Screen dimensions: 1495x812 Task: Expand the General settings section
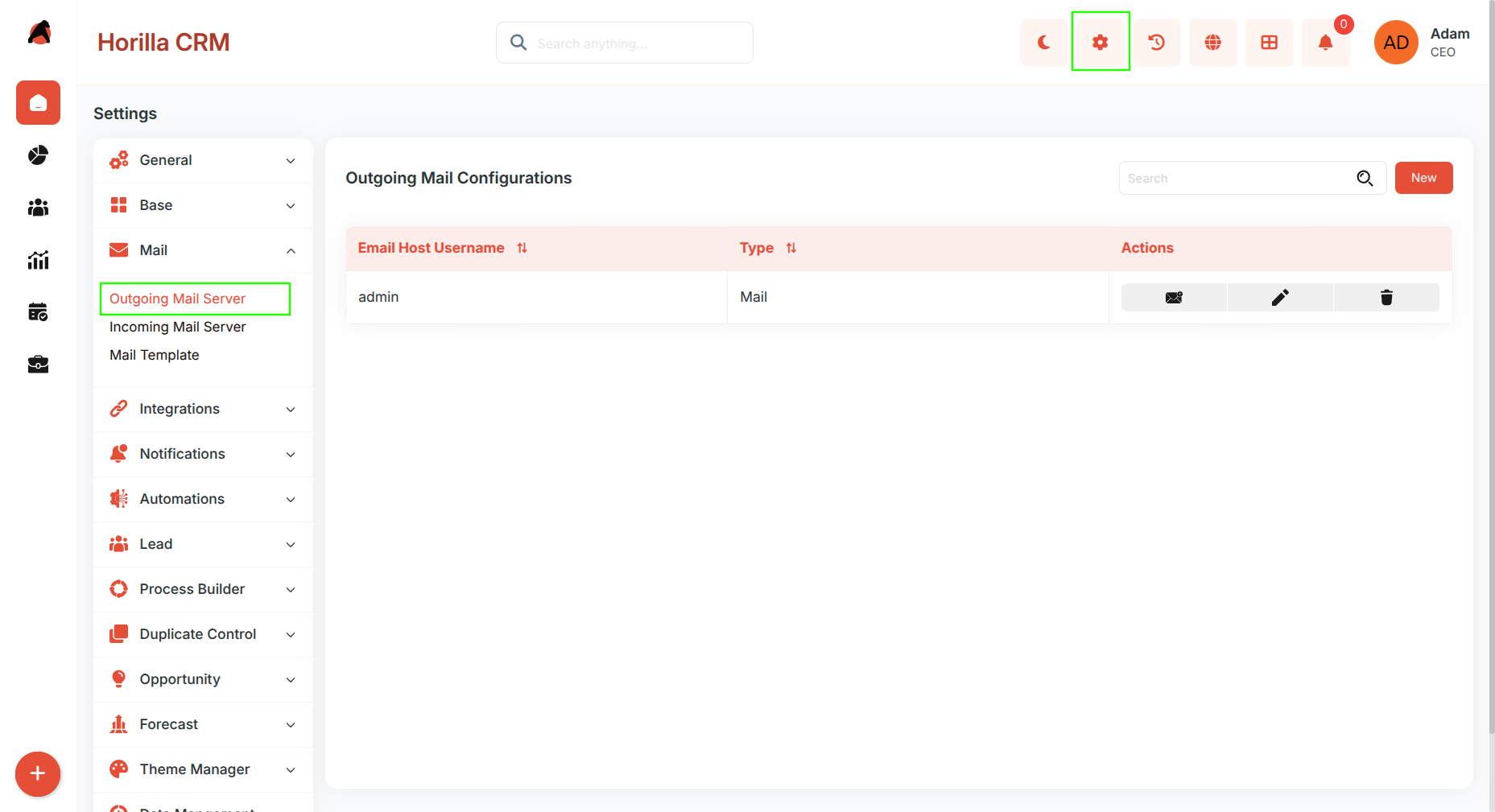pos(203,160)
